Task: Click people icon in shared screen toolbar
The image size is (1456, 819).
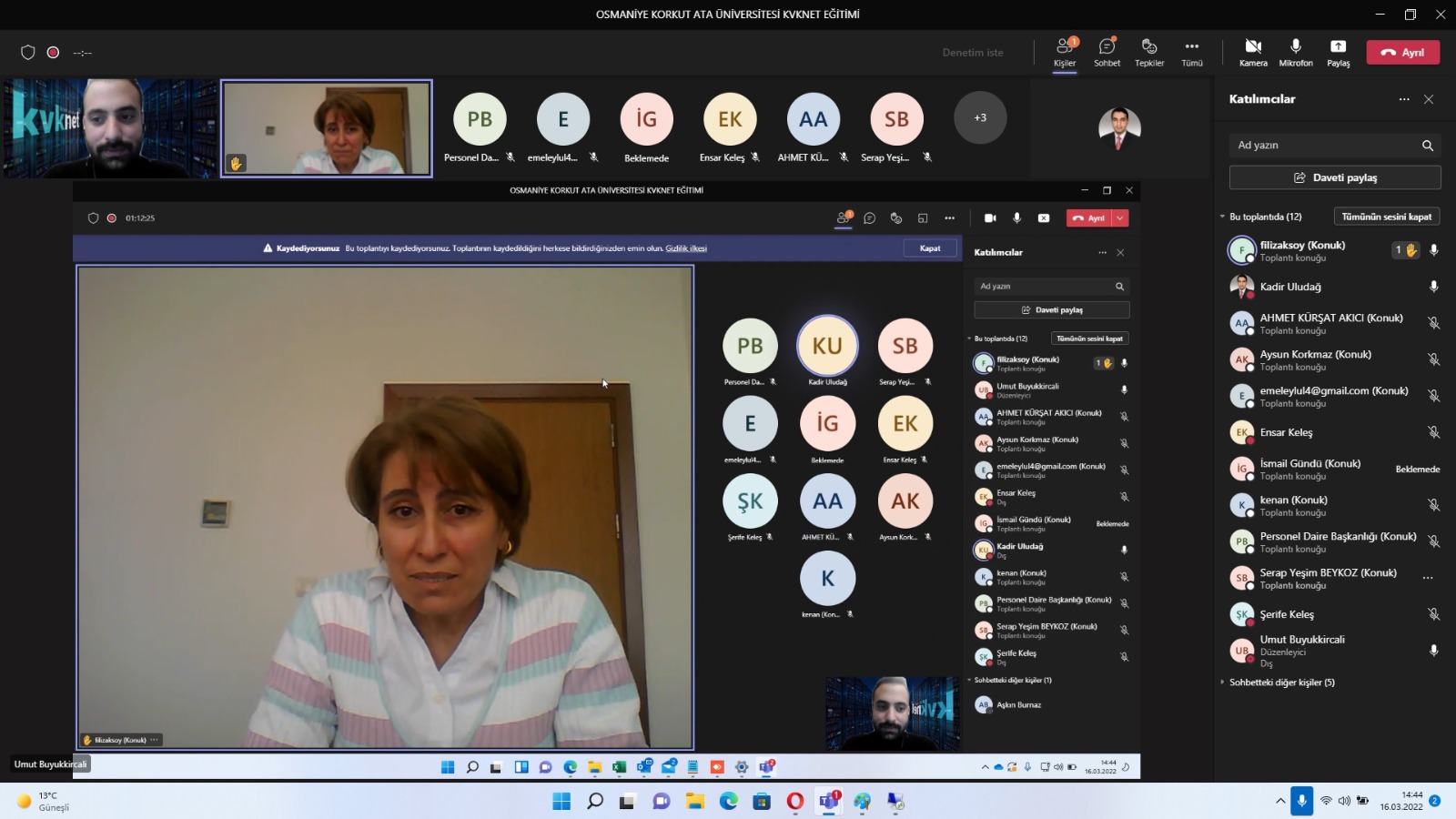Action: (x=844, y=218)
